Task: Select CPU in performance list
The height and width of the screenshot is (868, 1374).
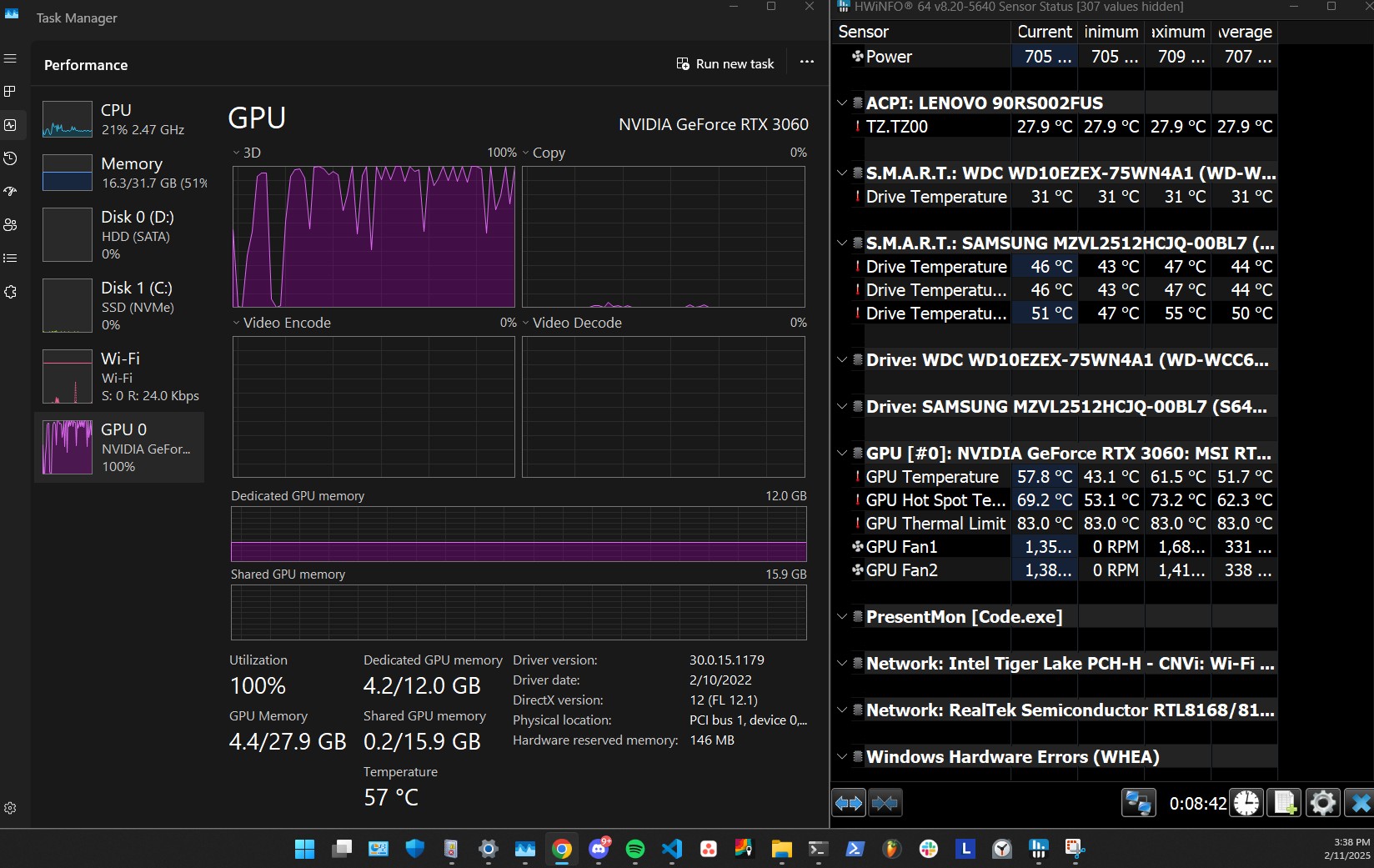Action: click(119, 119)
